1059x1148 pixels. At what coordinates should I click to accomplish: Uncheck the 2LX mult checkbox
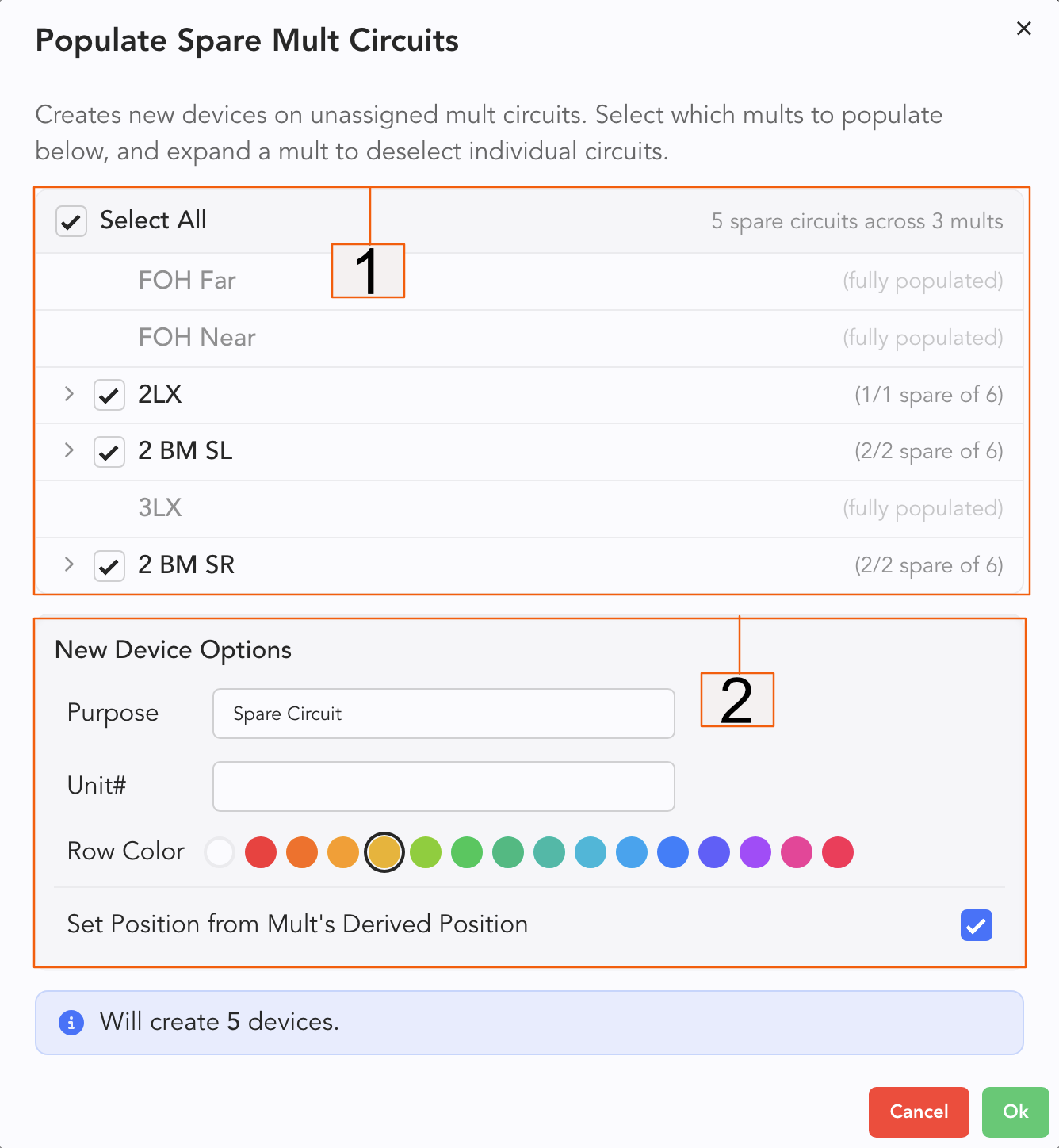(x=109, y=395)
